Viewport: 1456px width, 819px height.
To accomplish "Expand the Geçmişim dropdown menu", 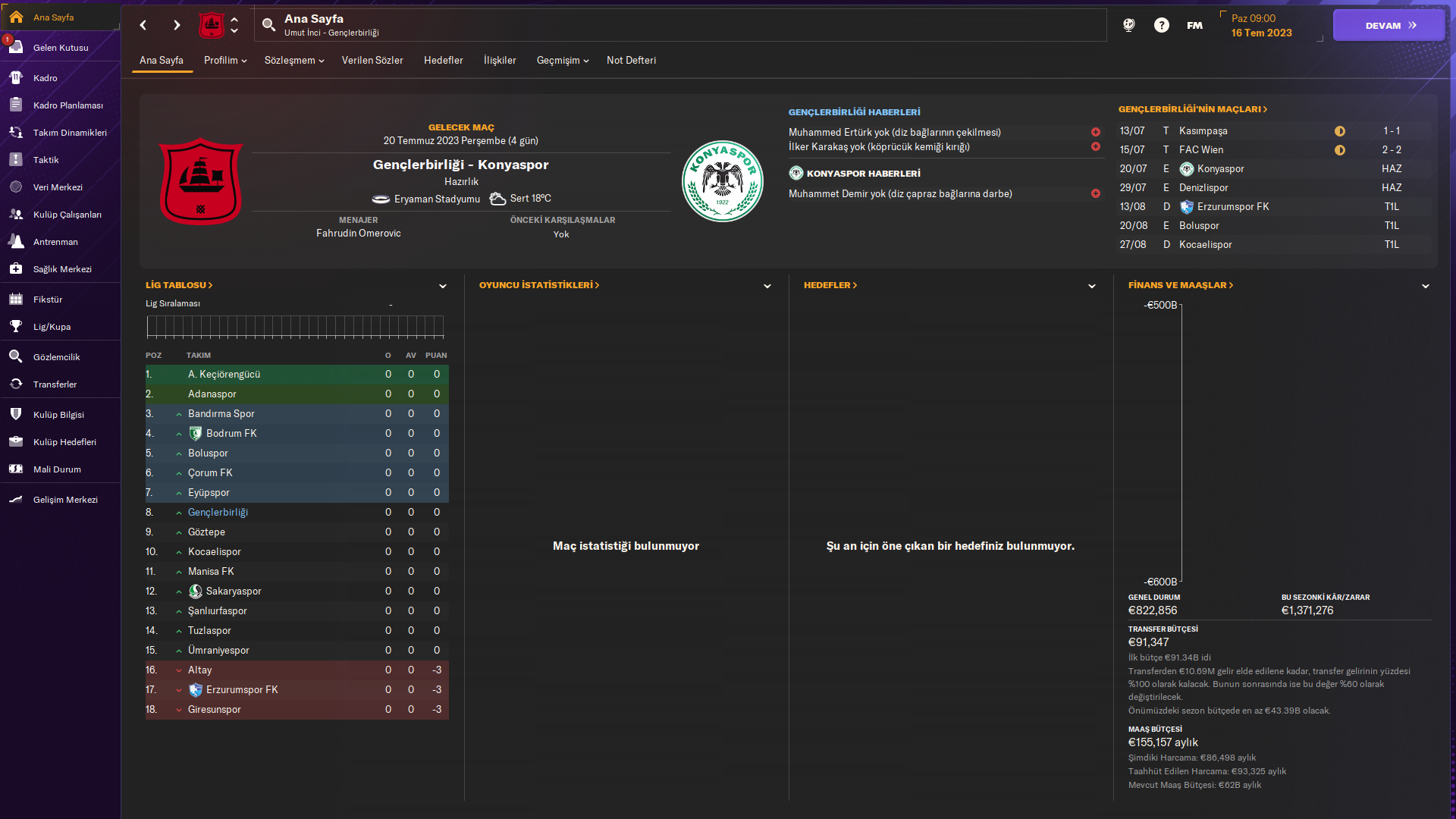I will (x=563, y=60).
